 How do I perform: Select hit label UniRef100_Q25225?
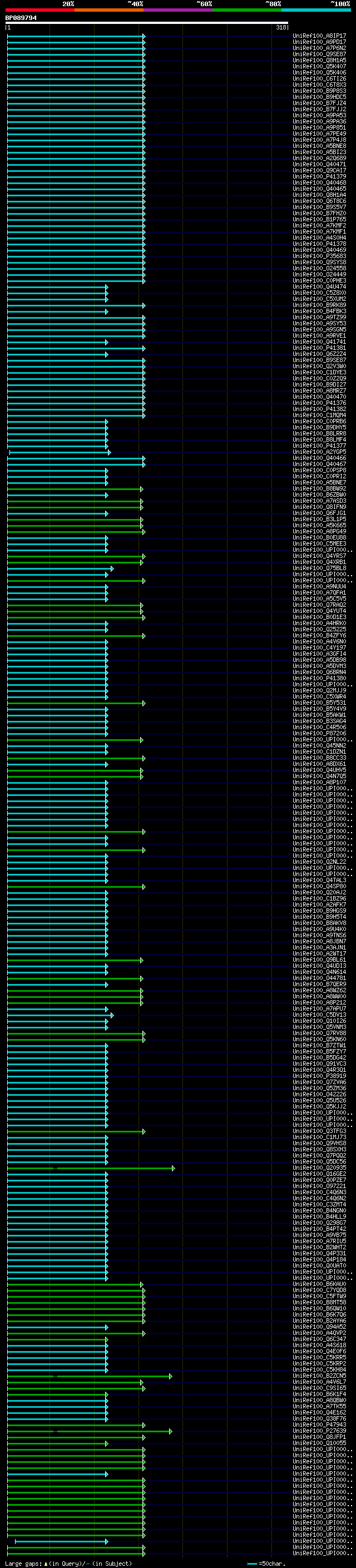(x=319, y=630)
